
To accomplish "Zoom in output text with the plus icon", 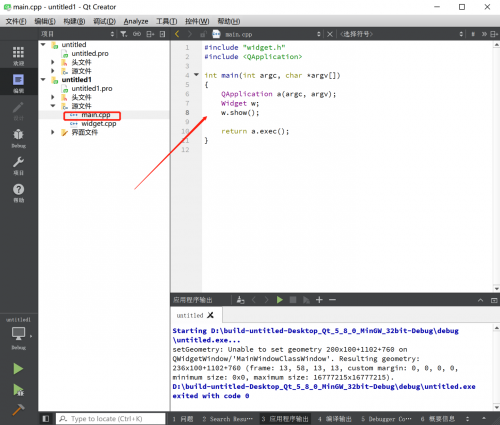I will click(319, 300).
